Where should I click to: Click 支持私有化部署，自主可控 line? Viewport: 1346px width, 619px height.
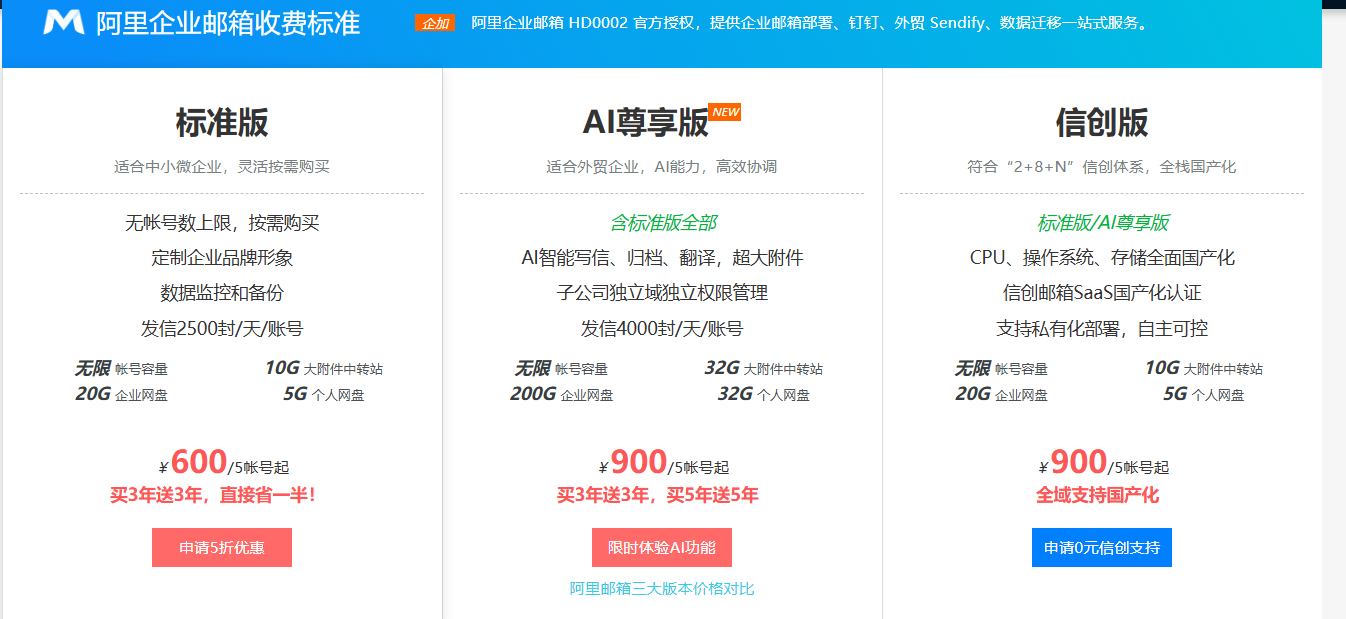pyautogui.click(x=1102, y=329)
